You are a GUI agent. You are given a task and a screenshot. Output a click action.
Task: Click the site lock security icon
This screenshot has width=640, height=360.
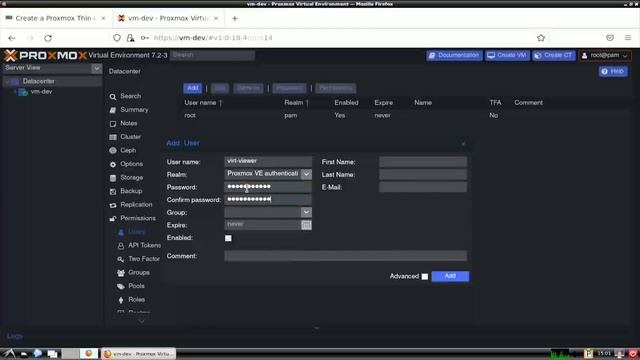[130, 38]
